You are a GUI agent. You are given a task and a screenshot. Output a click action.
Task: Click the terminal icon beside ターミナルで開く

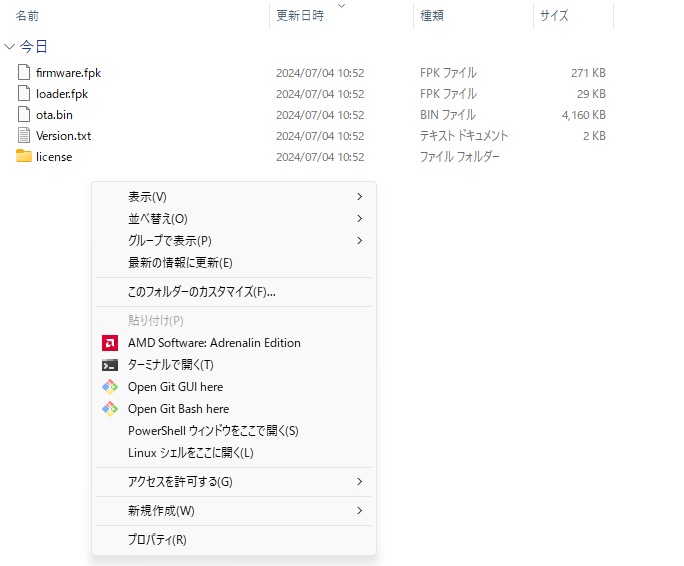(110, 365)
